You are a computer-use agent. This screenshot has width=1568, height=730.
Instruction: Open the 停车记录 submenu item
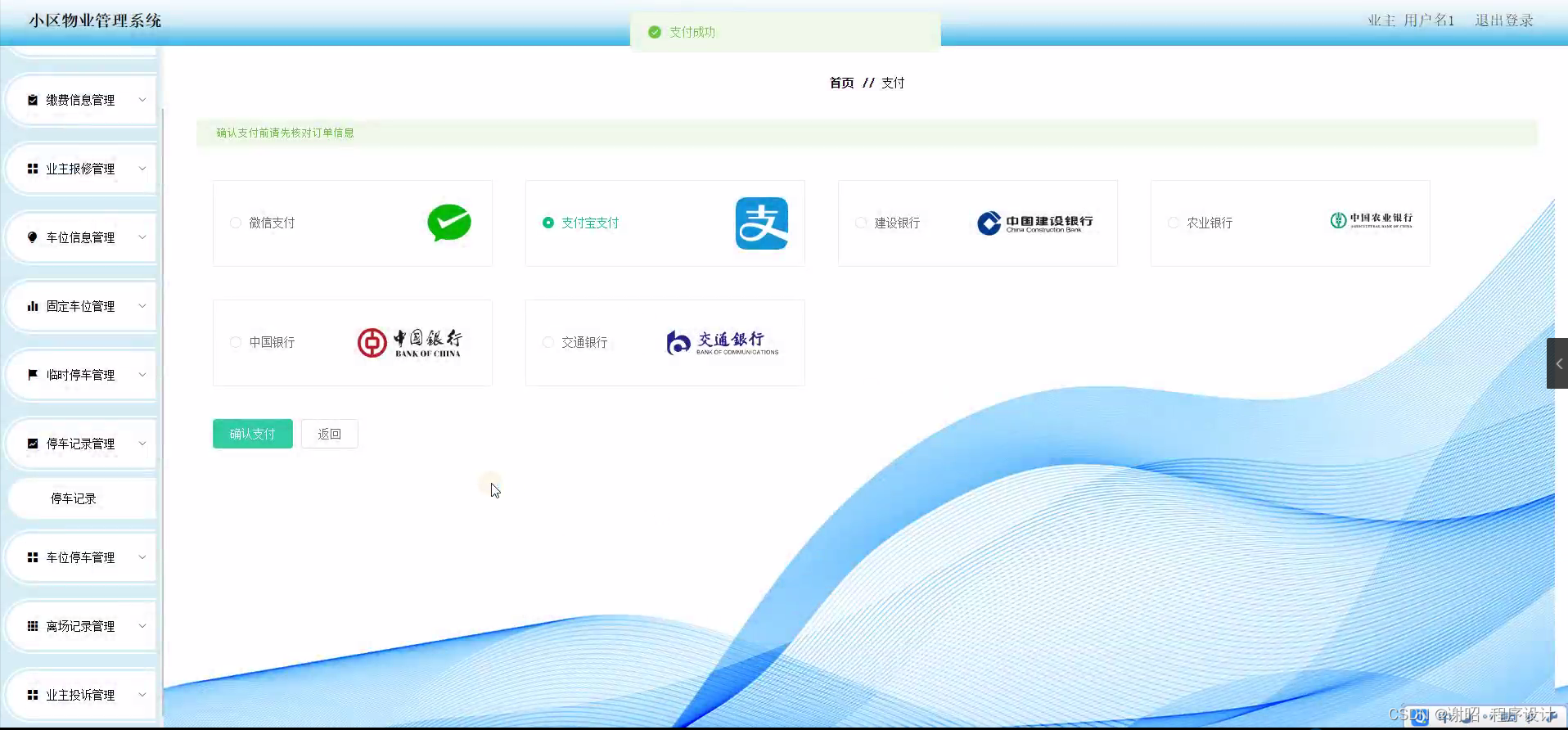coord(82,498)
